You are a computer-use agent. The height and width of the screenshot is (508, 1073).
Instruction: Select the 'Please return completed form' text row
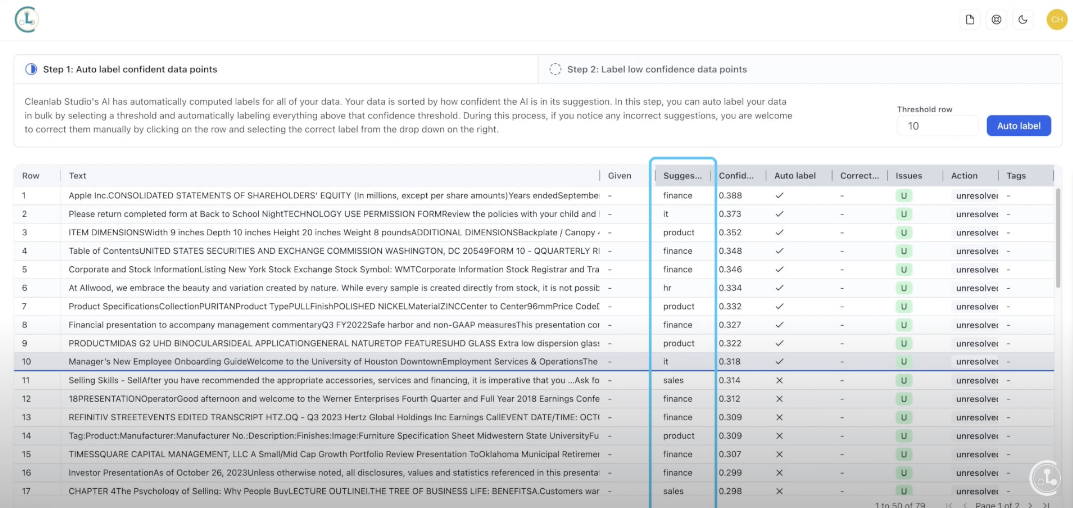tap(534, 214)
